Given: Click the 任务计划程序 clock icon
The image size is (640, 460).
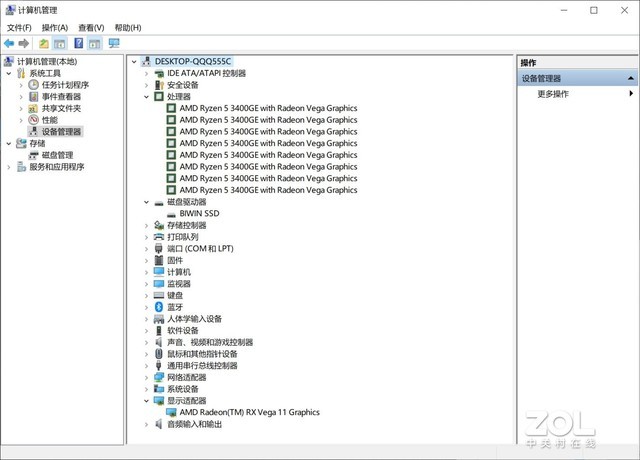Looking at the screenshot, I should click(33, 85).
